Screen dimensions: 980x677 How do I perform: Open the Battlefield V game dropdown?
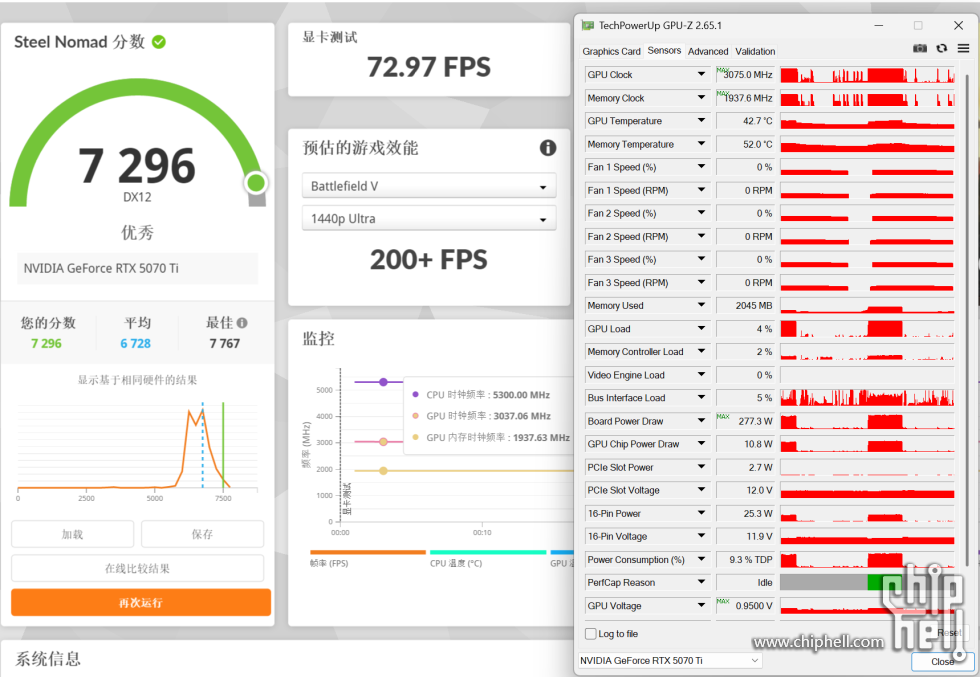[x=429, y=186]
